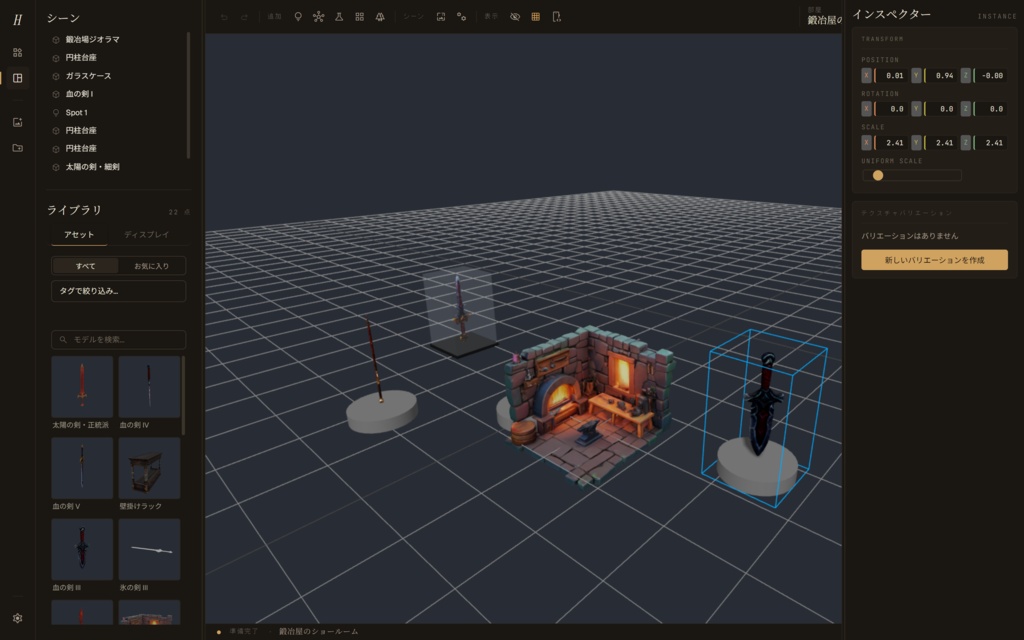This screenshot has height=640, width=1024.
Task: Click the sword in the glass case
Action: 460,307
